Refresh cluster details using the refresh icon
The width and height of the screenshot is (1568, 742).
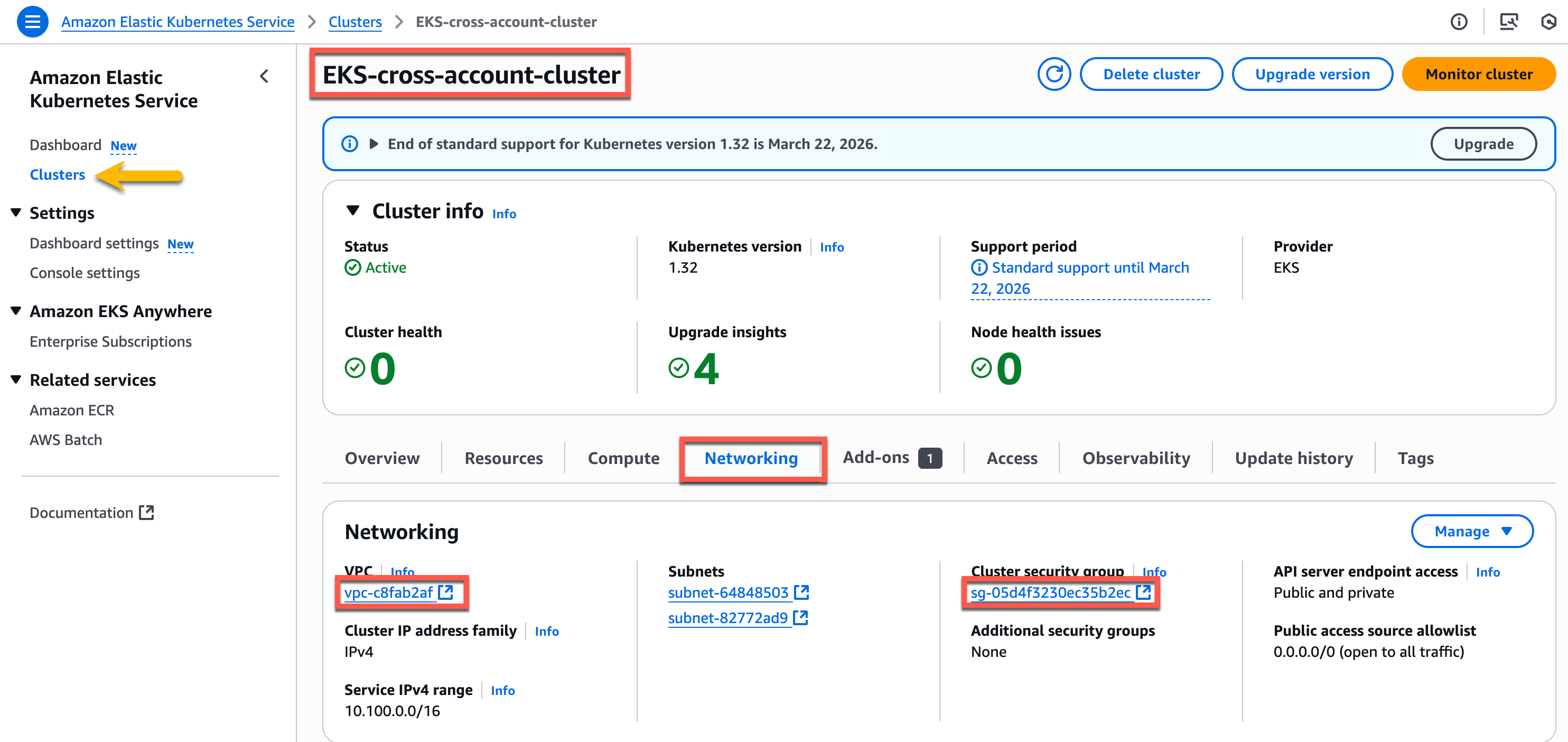pyautogui.click(x=1054, y=73)
